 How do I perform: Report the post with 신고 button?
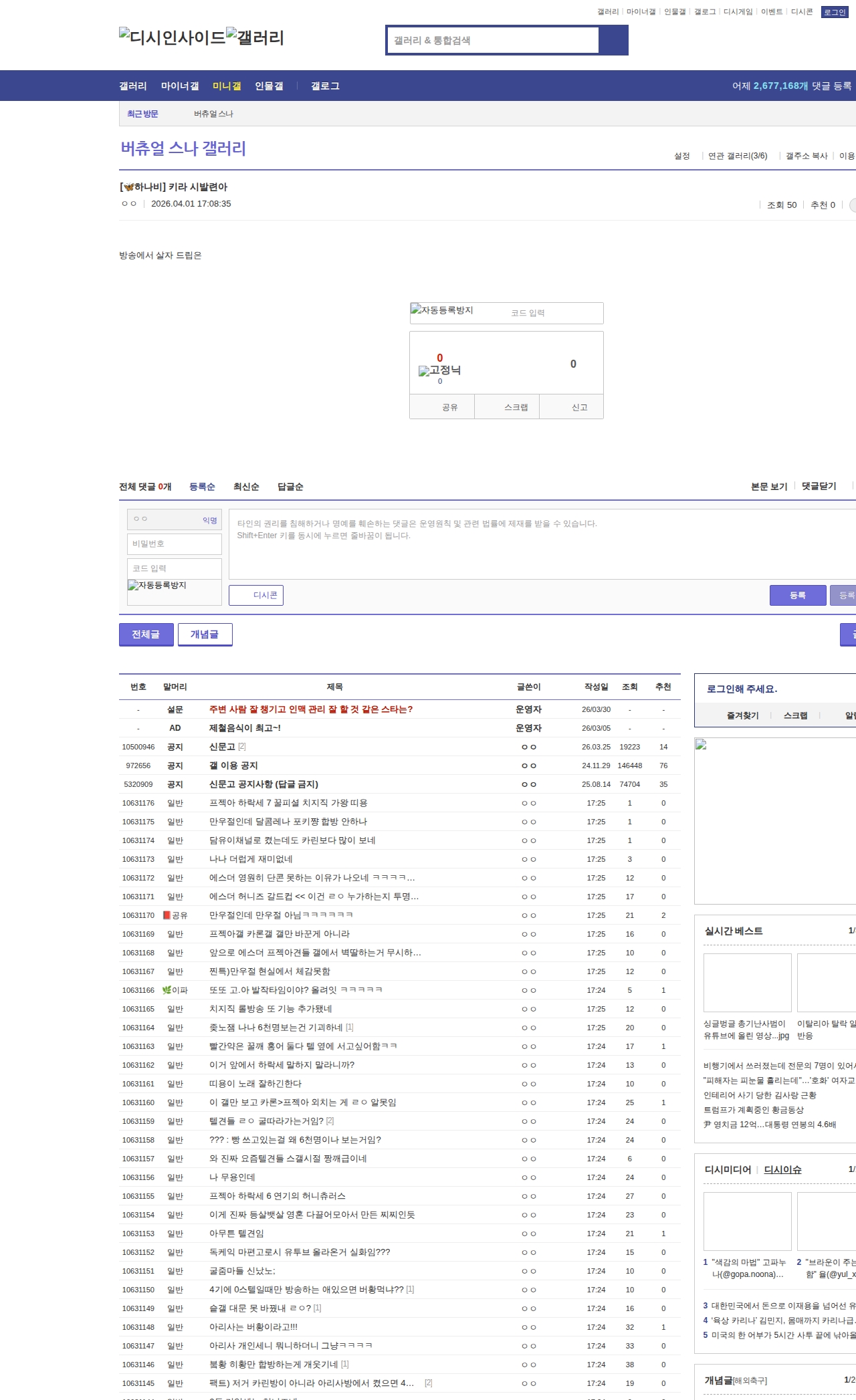point(579,407)
